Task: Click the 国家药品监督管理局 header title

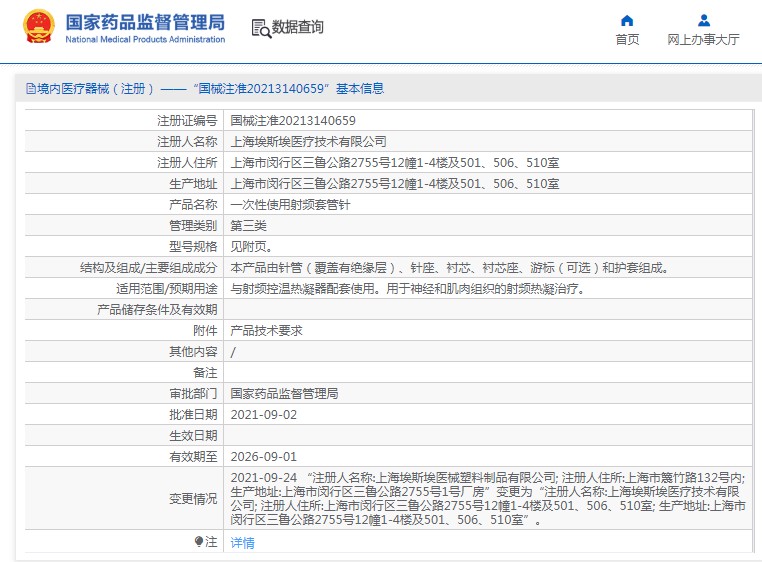Action: (145, 22)
